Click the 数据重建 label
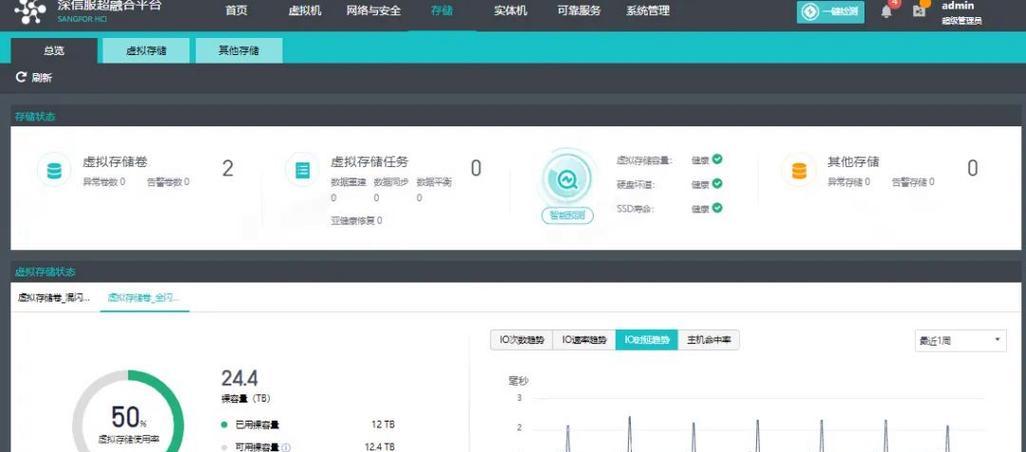The height and width of the screenshot is (452, 1026). tap(347, 182)
